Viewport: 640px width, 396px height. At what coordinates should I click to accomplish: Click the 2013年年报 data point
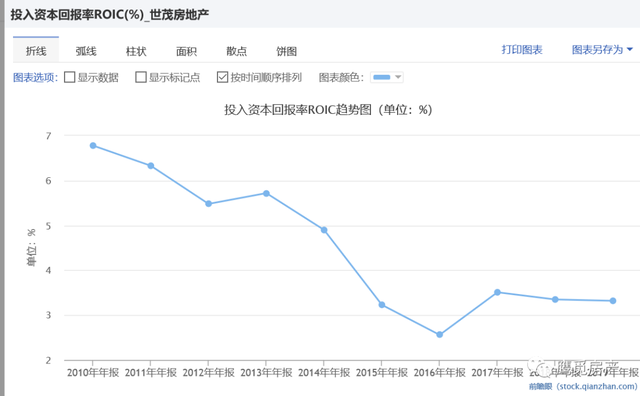[266, 194]
